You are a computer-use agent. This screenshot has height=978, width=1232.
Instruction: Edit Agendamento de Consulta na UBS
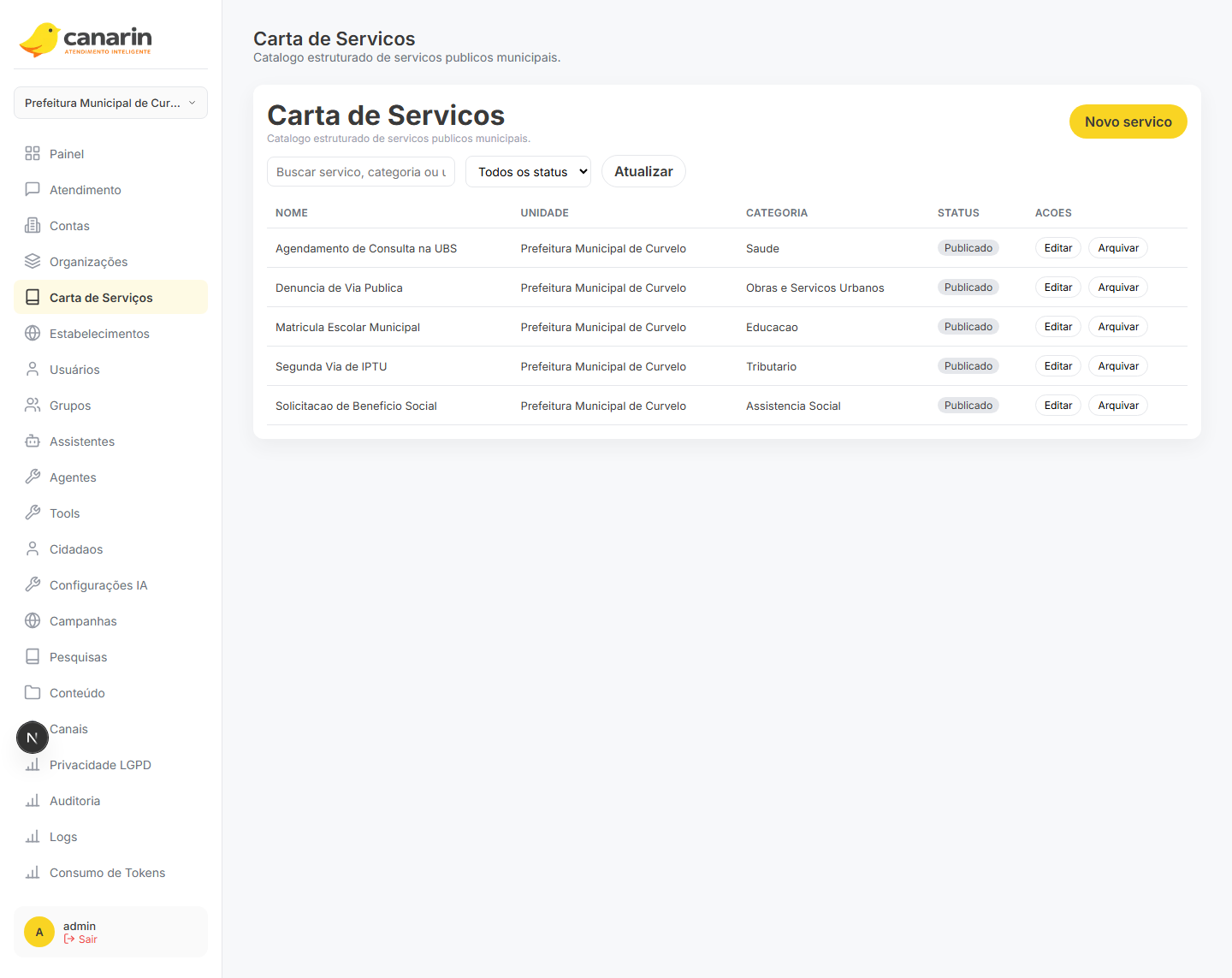coord(1057,248)
